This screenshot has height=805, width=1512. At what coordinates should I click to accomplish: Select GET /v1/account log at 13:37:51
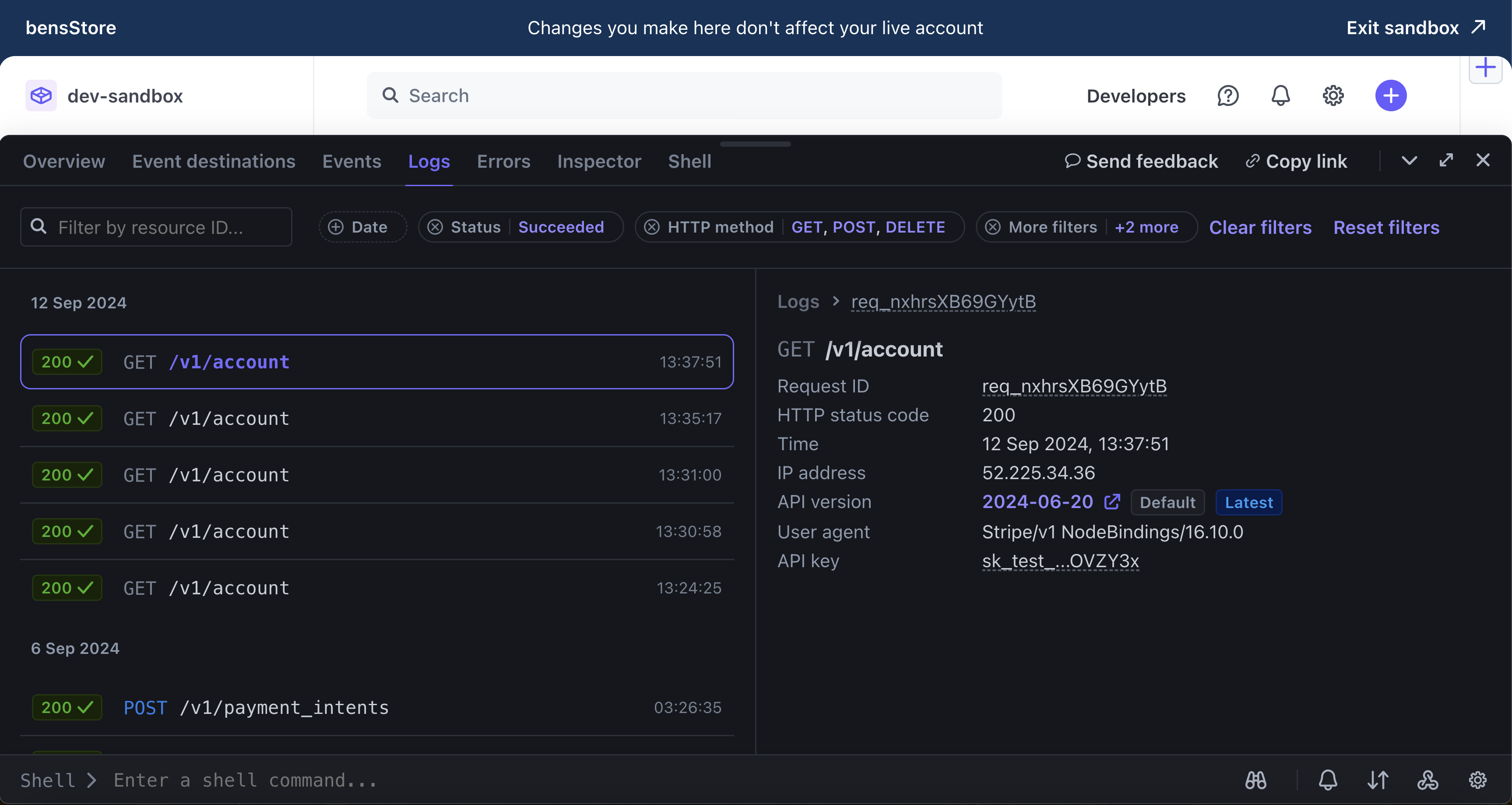coord(377,362)
